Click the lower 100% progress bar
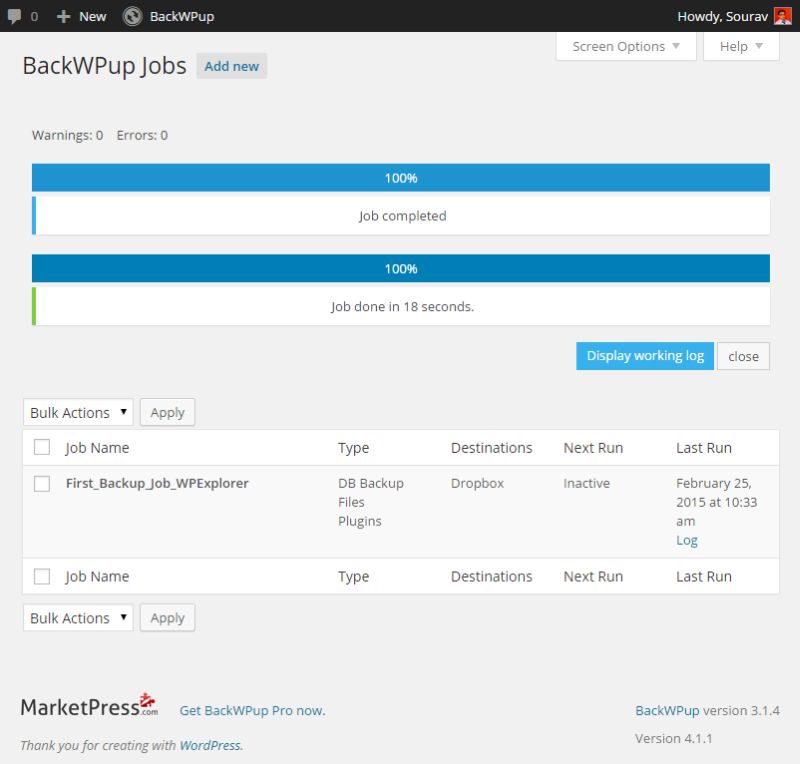Screen dimensions: 800x764 [x=401, y=268]
